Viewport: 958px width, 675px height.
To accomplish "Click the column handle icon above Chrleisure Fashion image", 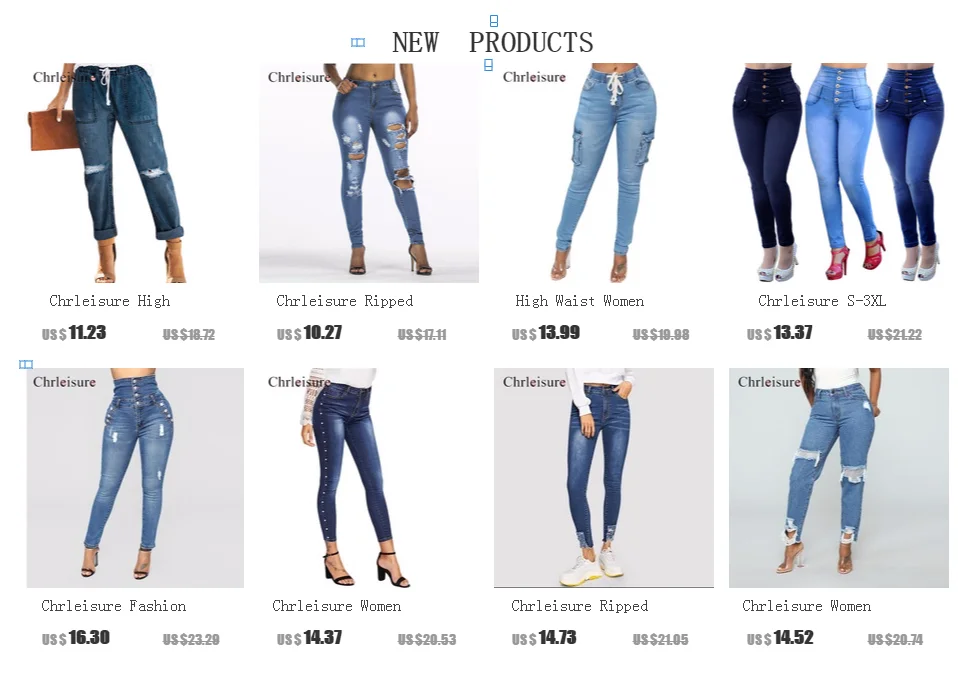I will click(x=26, y=365).
